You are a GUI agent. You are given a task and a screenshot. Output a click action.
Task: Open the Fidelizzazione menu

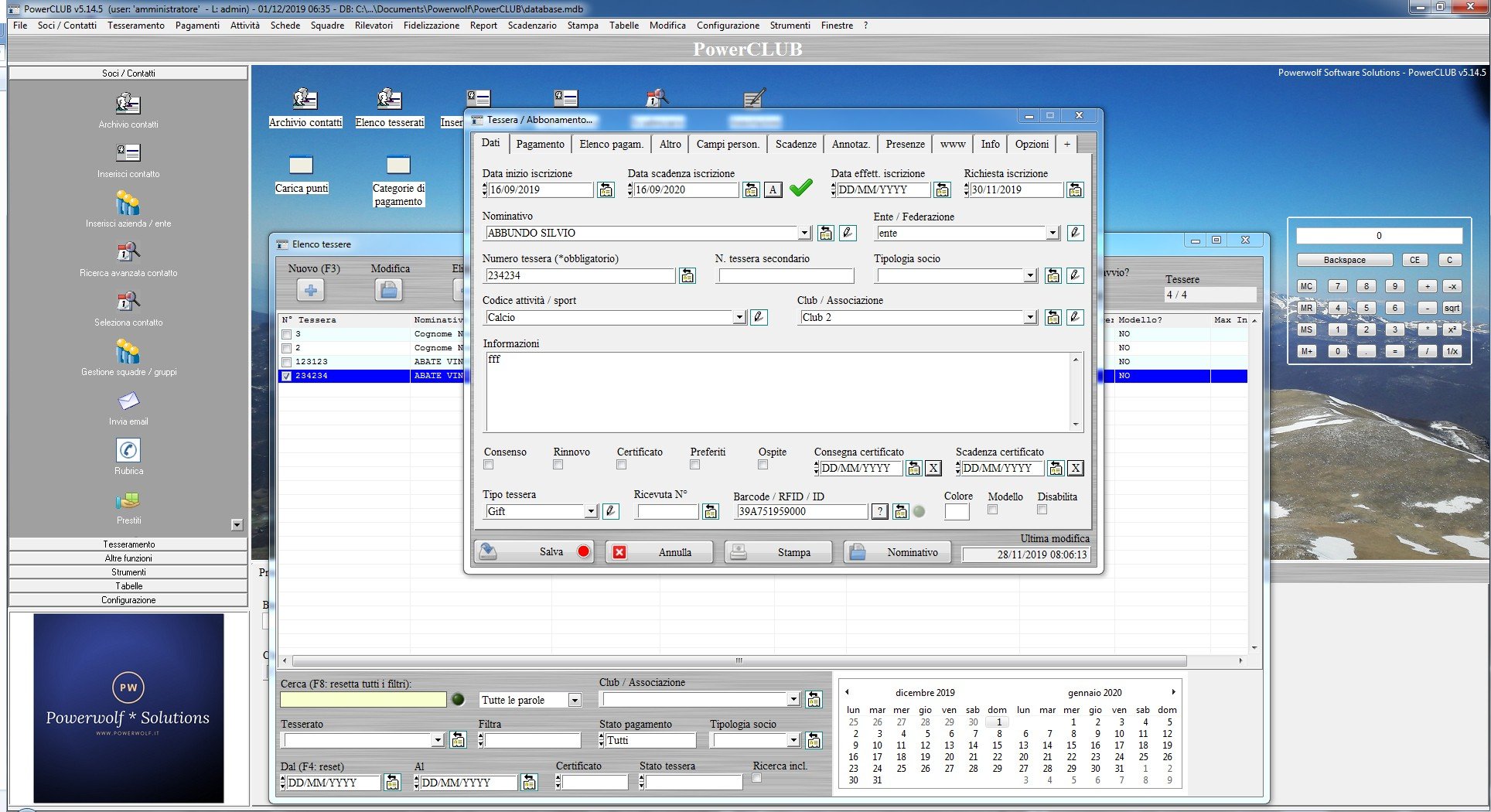(432, 26)
